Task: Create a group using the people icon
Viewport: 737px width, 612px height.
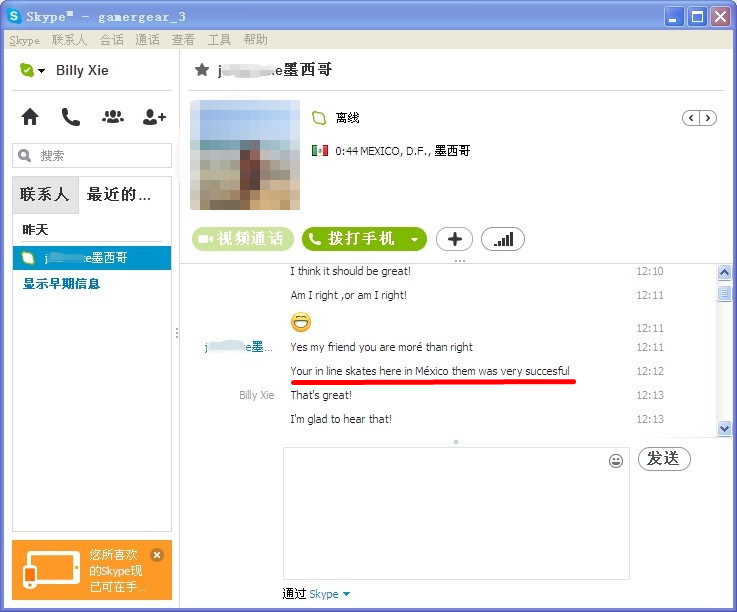Action: click(113, 117)
